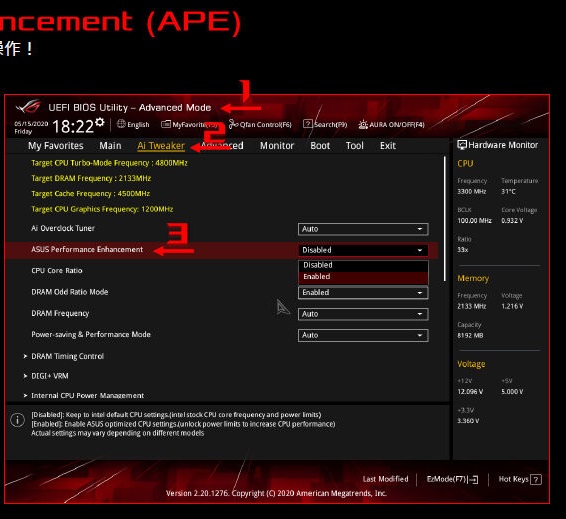The image size is (566, 519).
Task: Click the EzMode exit arrow icon
Action: (x=474, y=480)
